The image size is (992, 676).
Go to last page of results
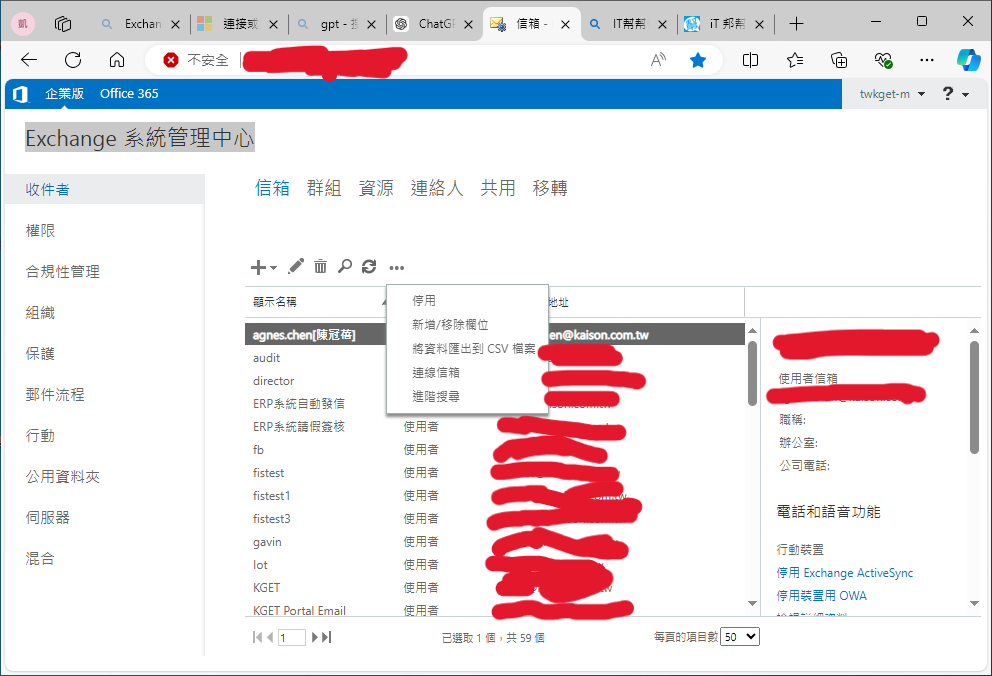326,637
